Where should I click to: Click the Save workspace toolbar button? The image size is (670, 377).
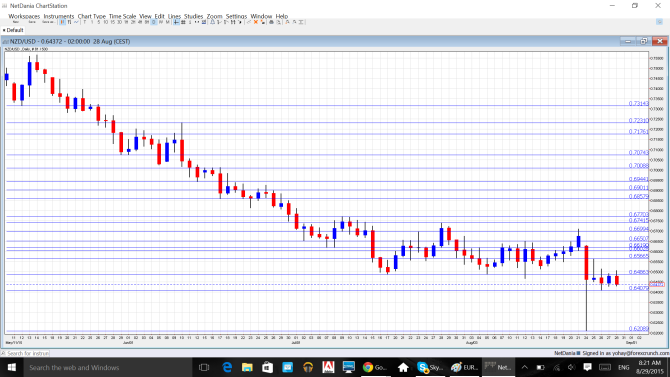coord(31,22)
